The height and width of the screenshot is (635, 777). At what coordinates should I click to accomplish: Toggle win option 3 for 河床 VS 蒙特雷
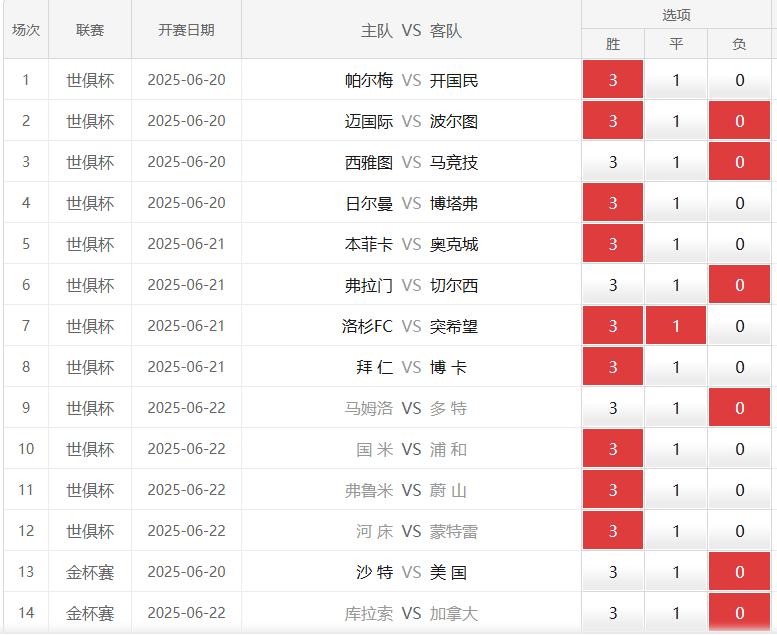click(x=612, y=531)
